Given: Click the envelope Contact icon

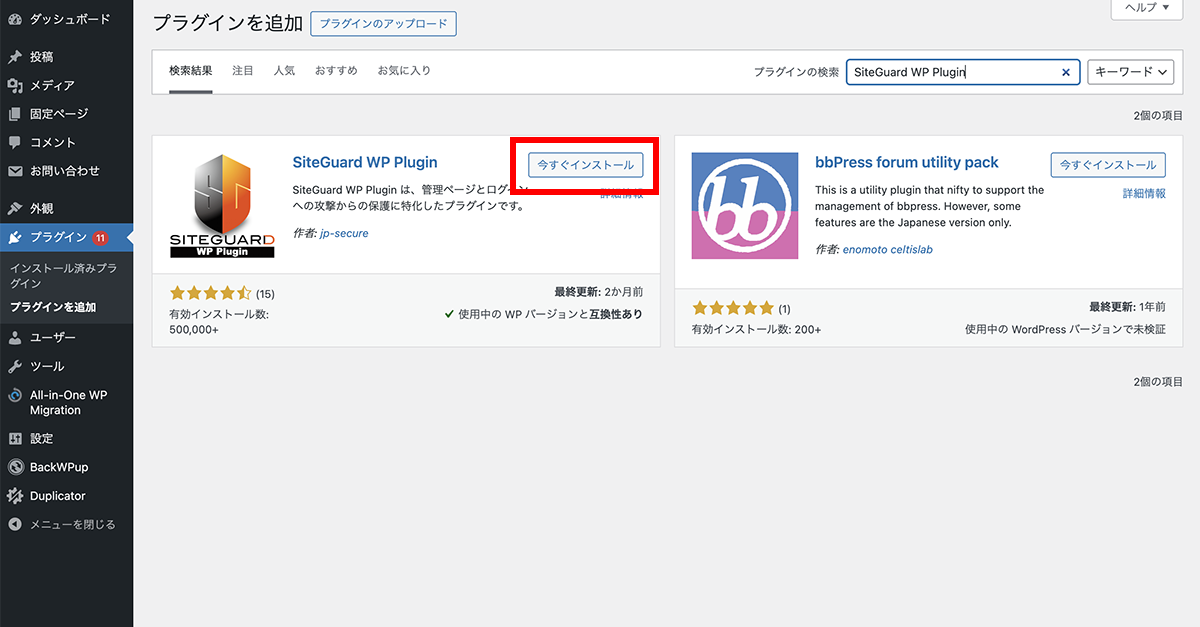Looking at the screenshot, I should [x=15, y=171].
